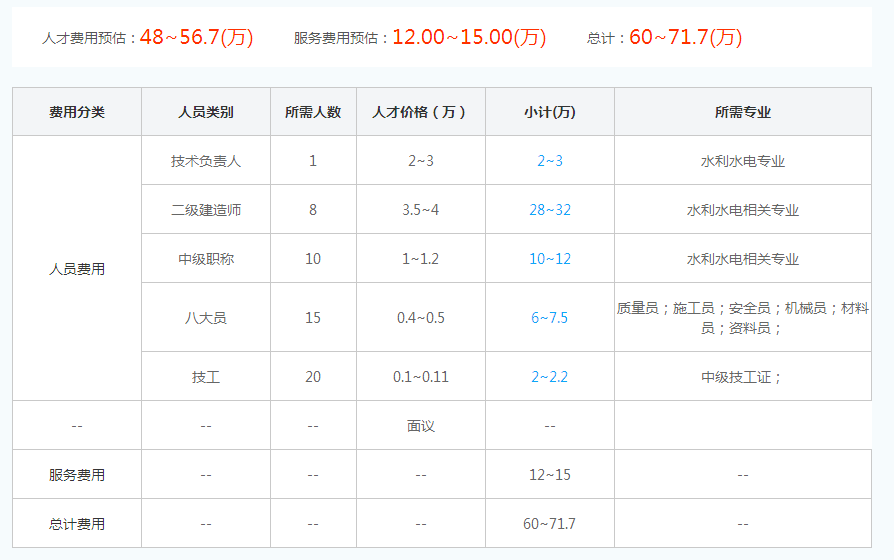Click the 1~1.2 price cell
The height and width of the screenshot is (560, 894).
(421, 259)
